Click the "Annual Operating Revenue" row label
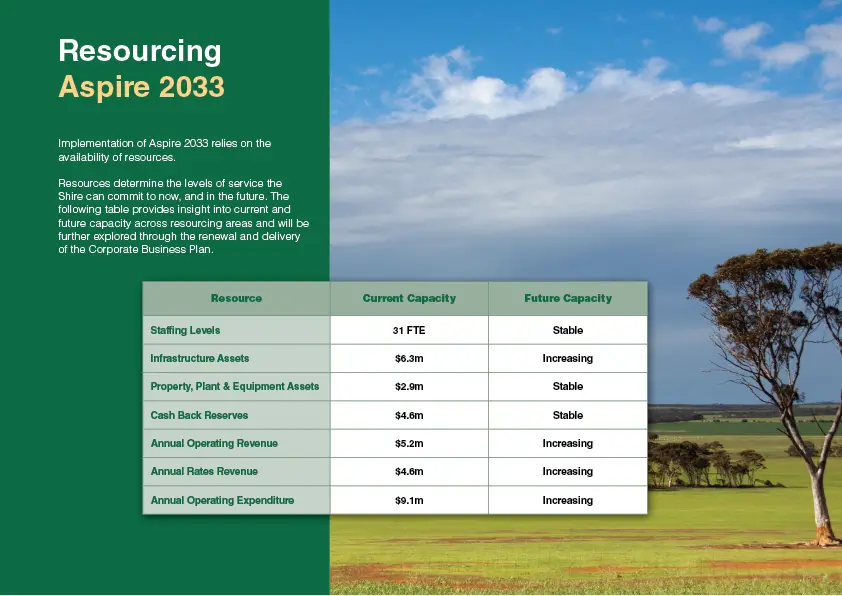 pyautogui.click(x=214, y=443)
